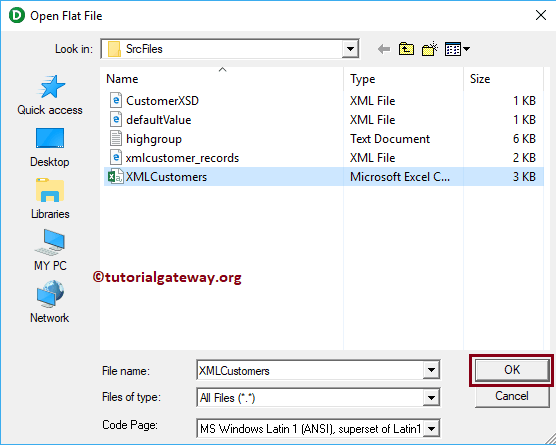This screenshot has width=556, height=445.
Task: Create a new folder
Action: click(x=430, y=49)
